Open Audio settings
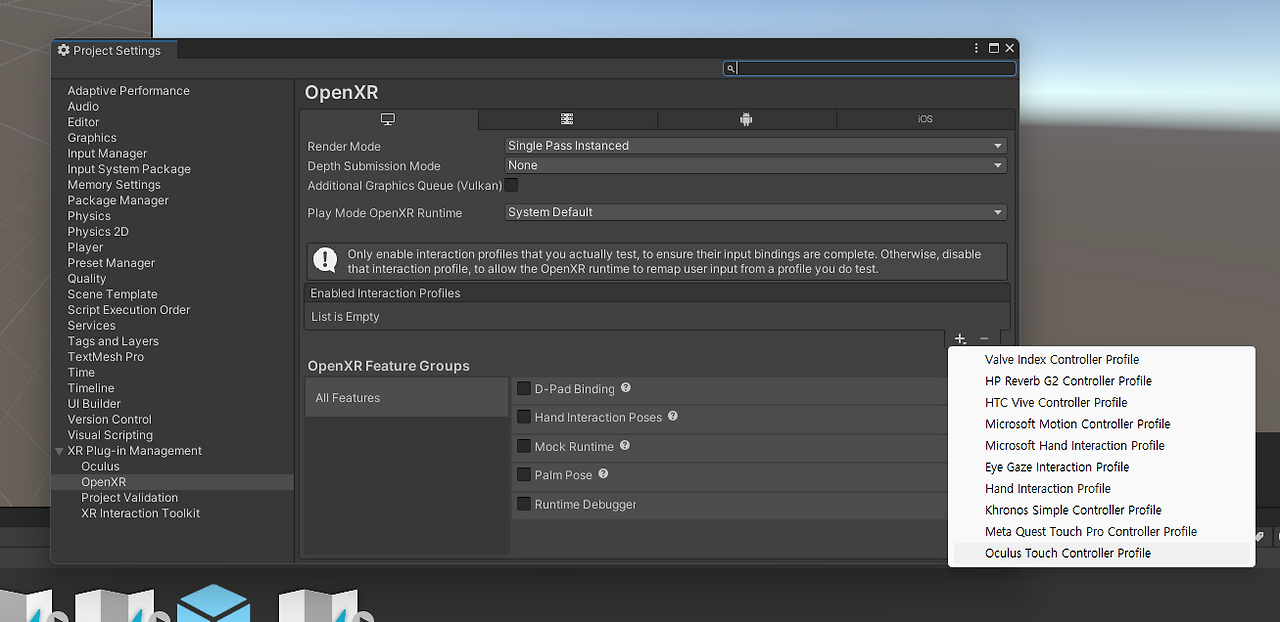This screenshot has width=1280, height=622. [83, 107]
